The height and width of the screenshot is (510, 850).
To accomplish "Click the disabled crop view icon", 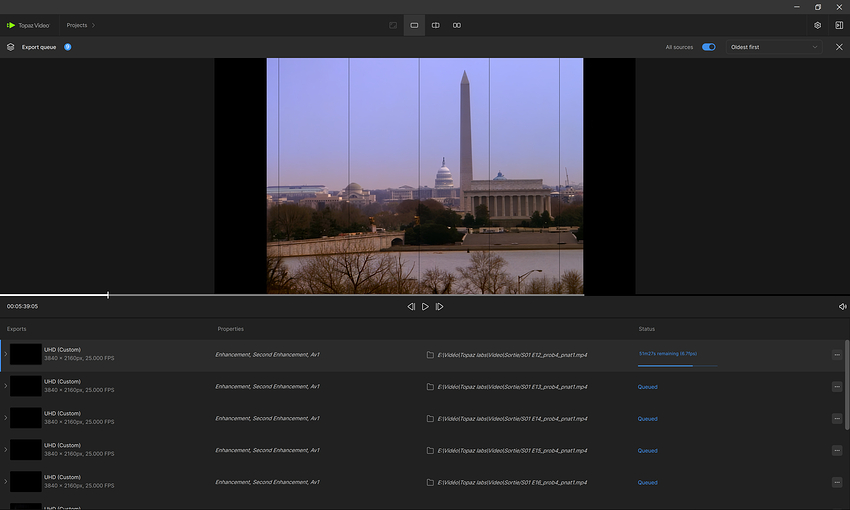I will point(393,25).
